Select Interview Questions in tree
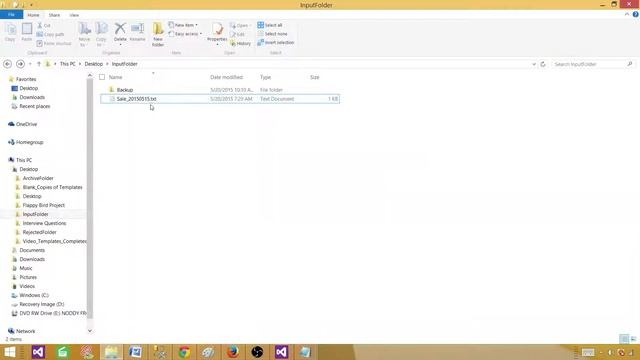 [x=44, y=223]
